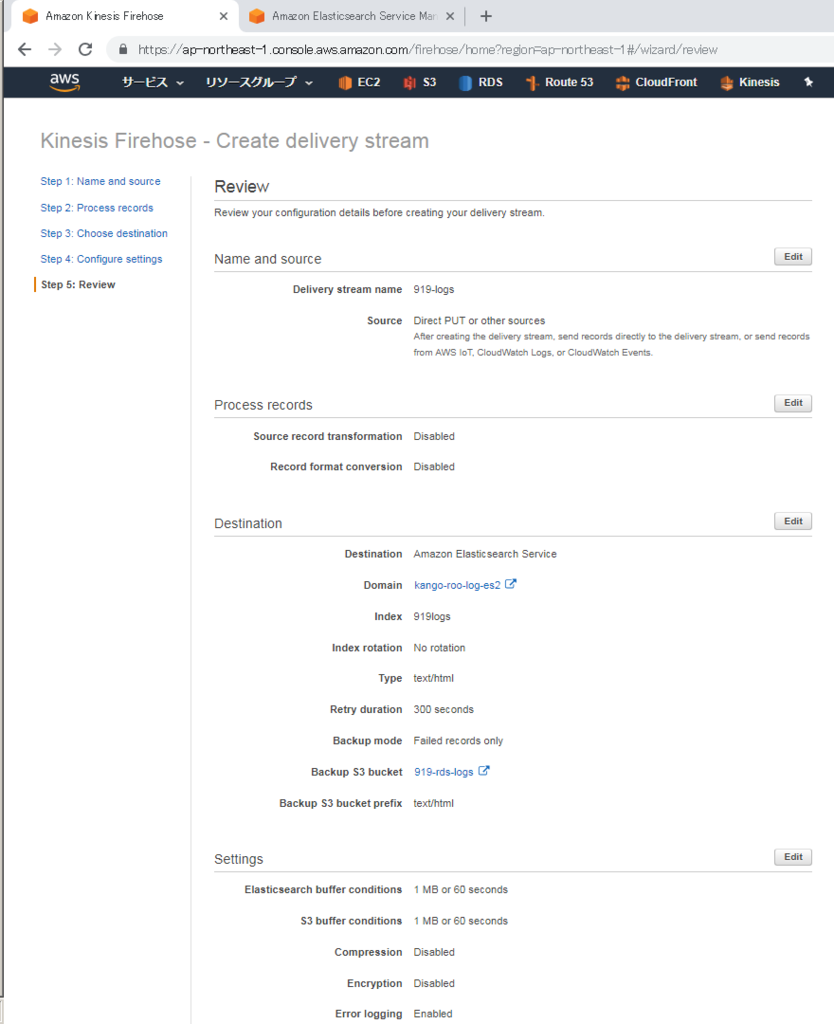
Task: Click the padlock site info icon
Action: click(x=123, y=50)
